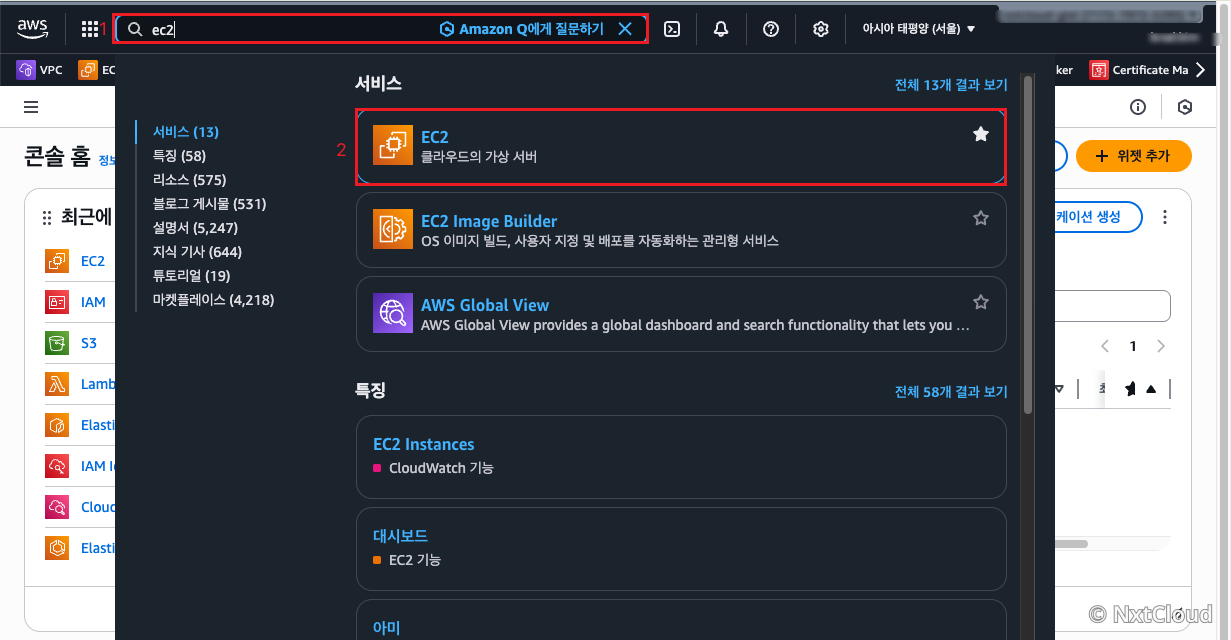Click the info circle icon
Image resolution: width=1231 pixels, height=640 pixels.
(x=1137, y=107)
